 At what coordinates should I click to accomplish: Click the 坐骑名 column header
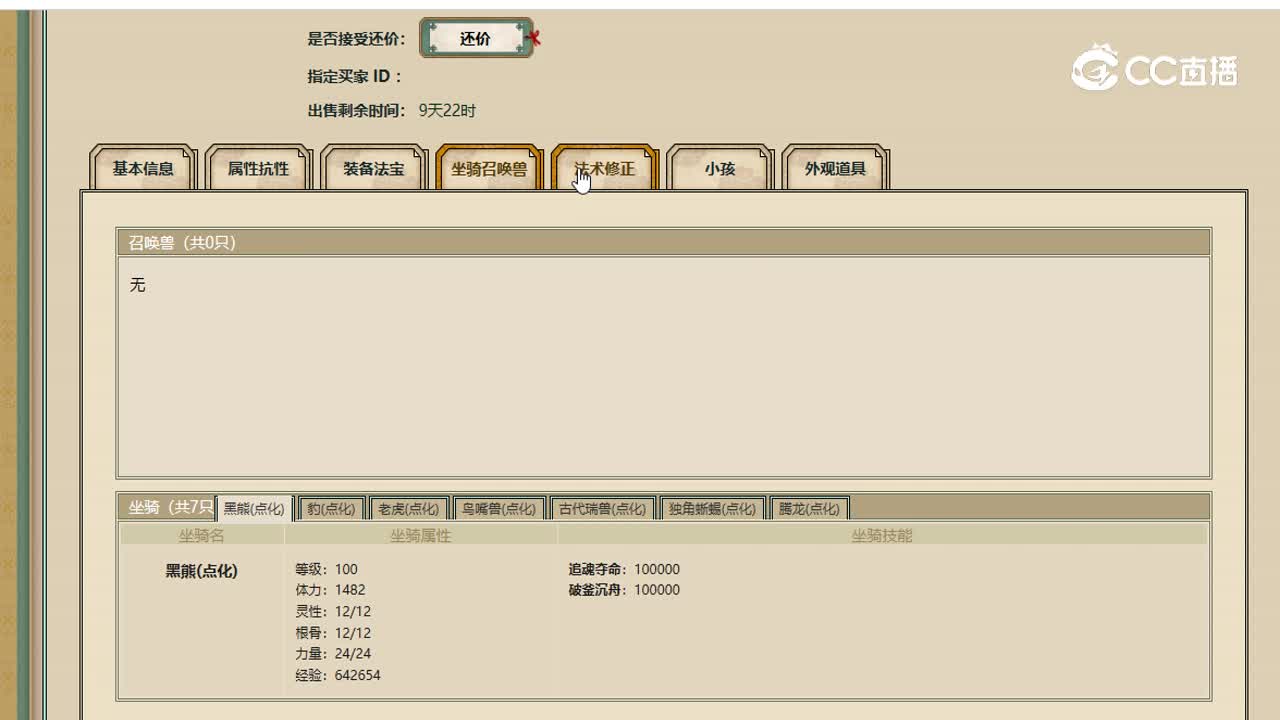tap(202, 536)
